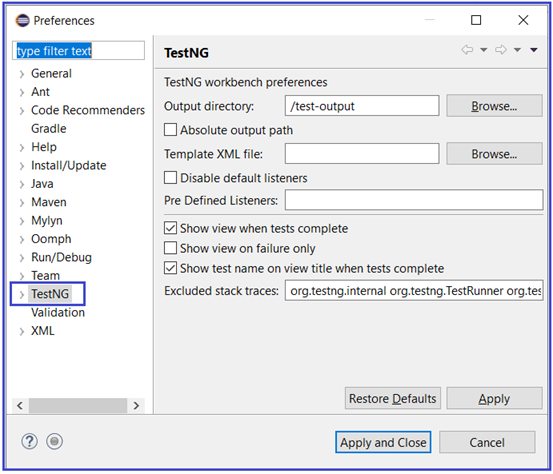Click Restore Defaults button

click(393, 399)
